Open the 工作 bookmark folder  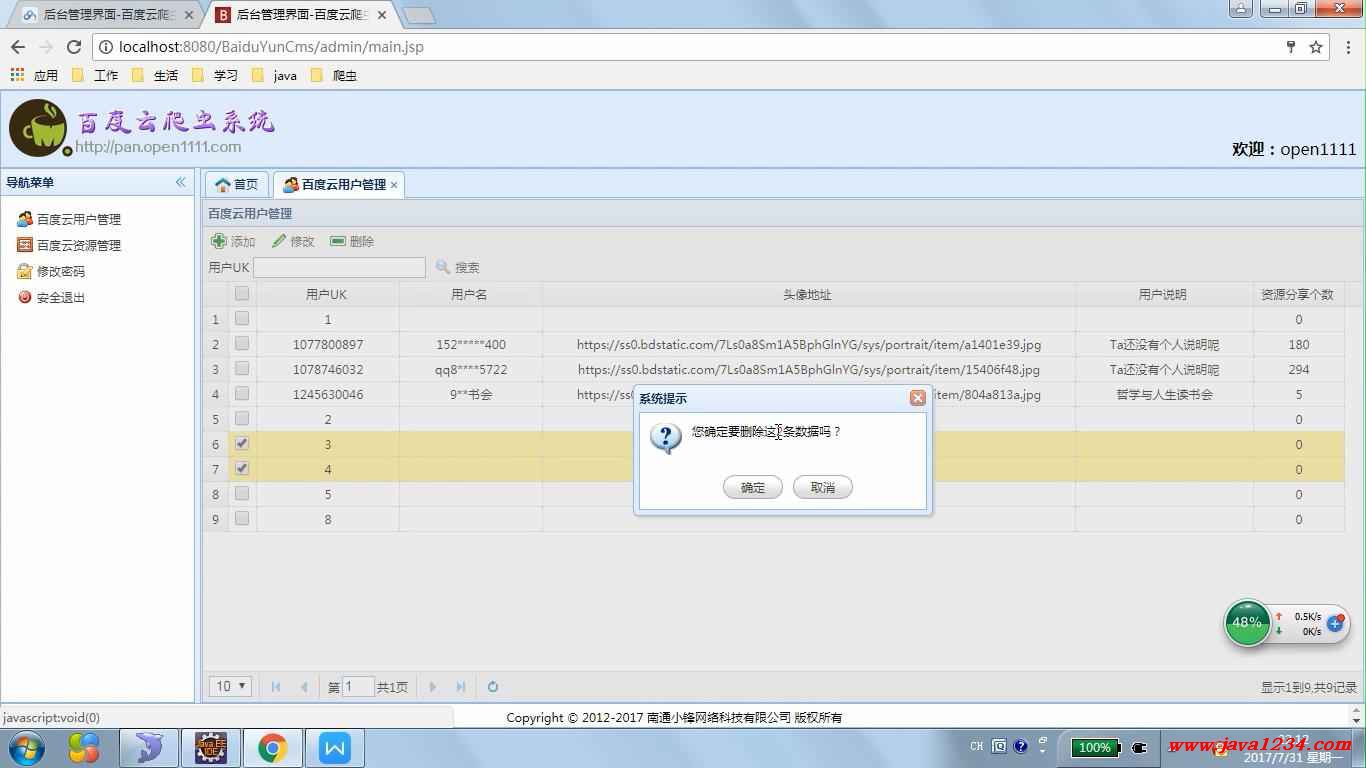coord(95,75)
